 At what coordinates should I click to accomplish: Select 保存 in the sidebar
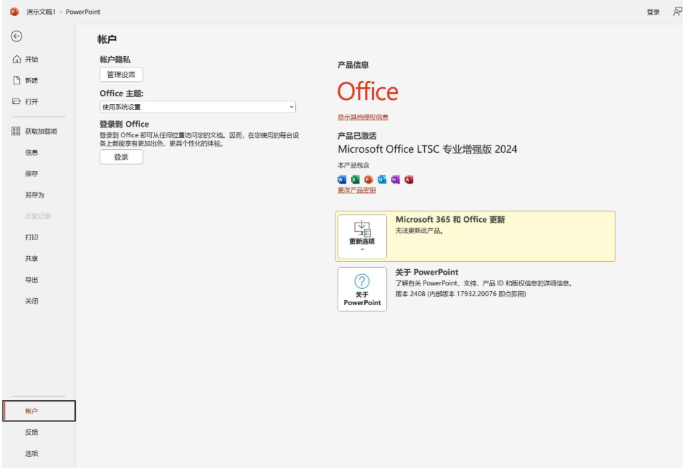(x=31, y=173)
